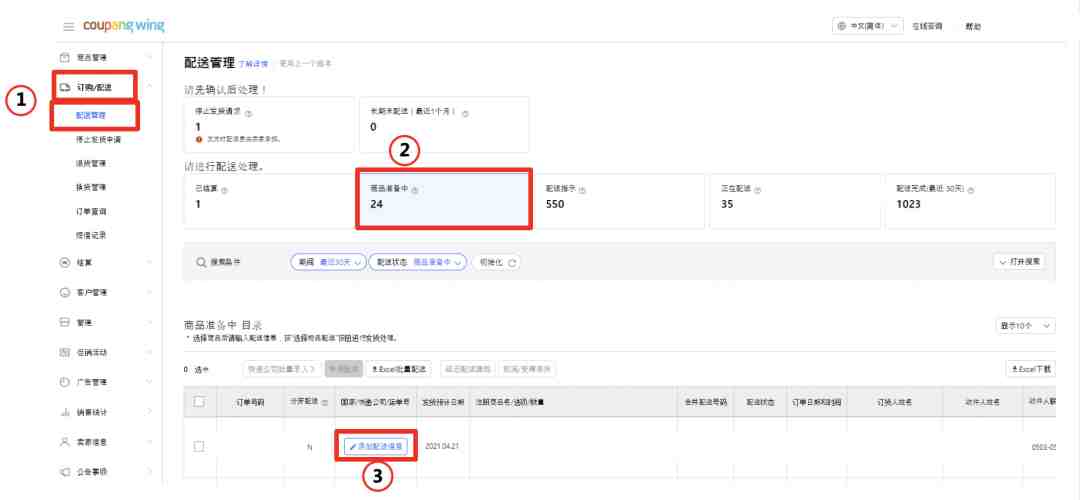Image resolution: width=1080 pixels, height=500 pixels.
Task: Click the box icon of first sidebar menu
Action: click(65, 57)
